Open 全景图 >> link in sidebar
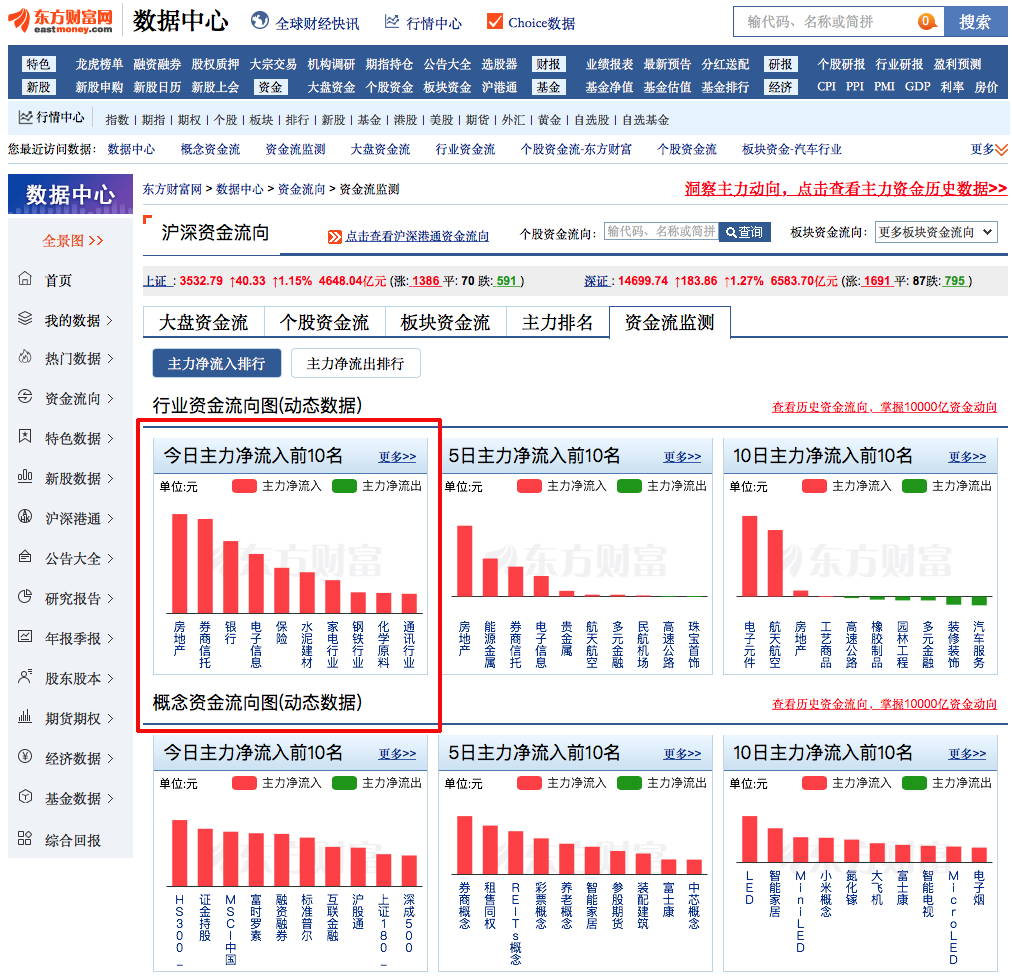Viewport: 1012px width, 978px height. click(x=72, y=241)
